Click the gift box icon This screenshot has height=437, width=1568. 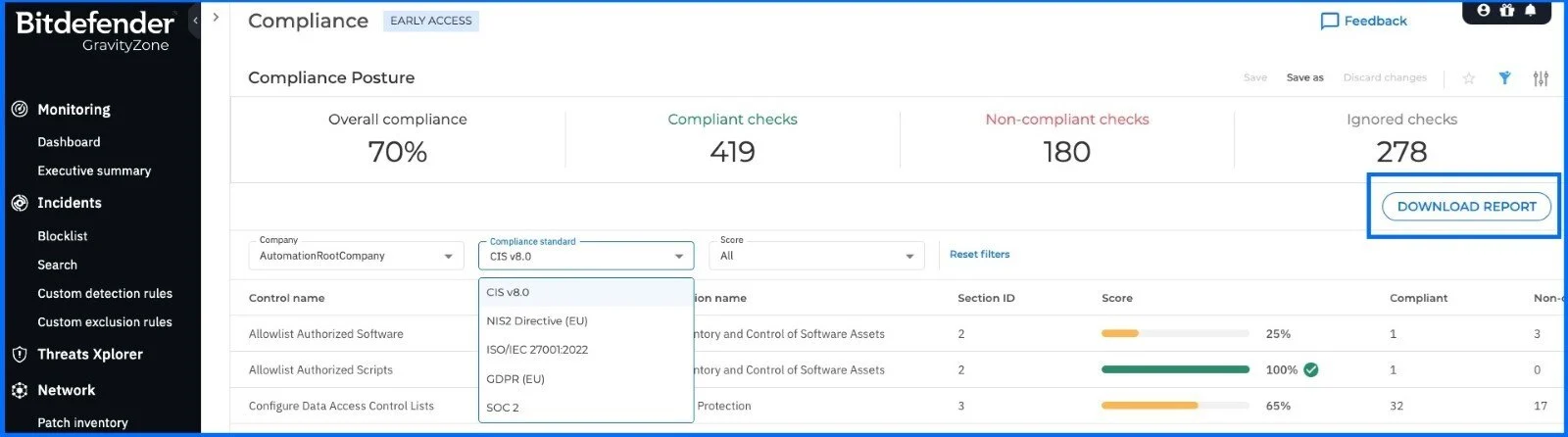[x=1506, y=10]
